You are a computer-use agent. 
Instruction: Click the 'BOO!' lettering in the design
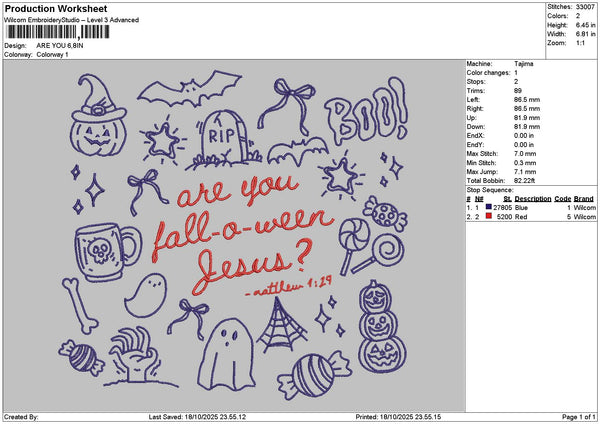(366, 113)
